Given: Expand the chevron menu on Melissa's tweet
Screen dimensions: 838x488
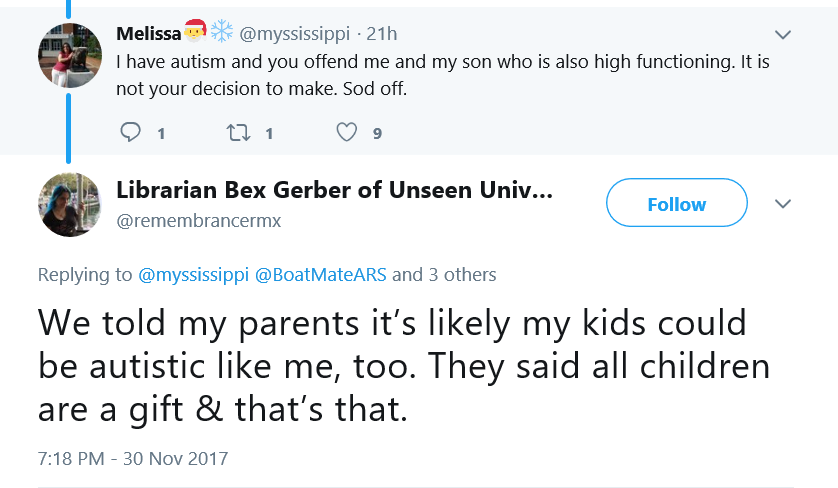Looking at the screenshot, I should [782, 35].
